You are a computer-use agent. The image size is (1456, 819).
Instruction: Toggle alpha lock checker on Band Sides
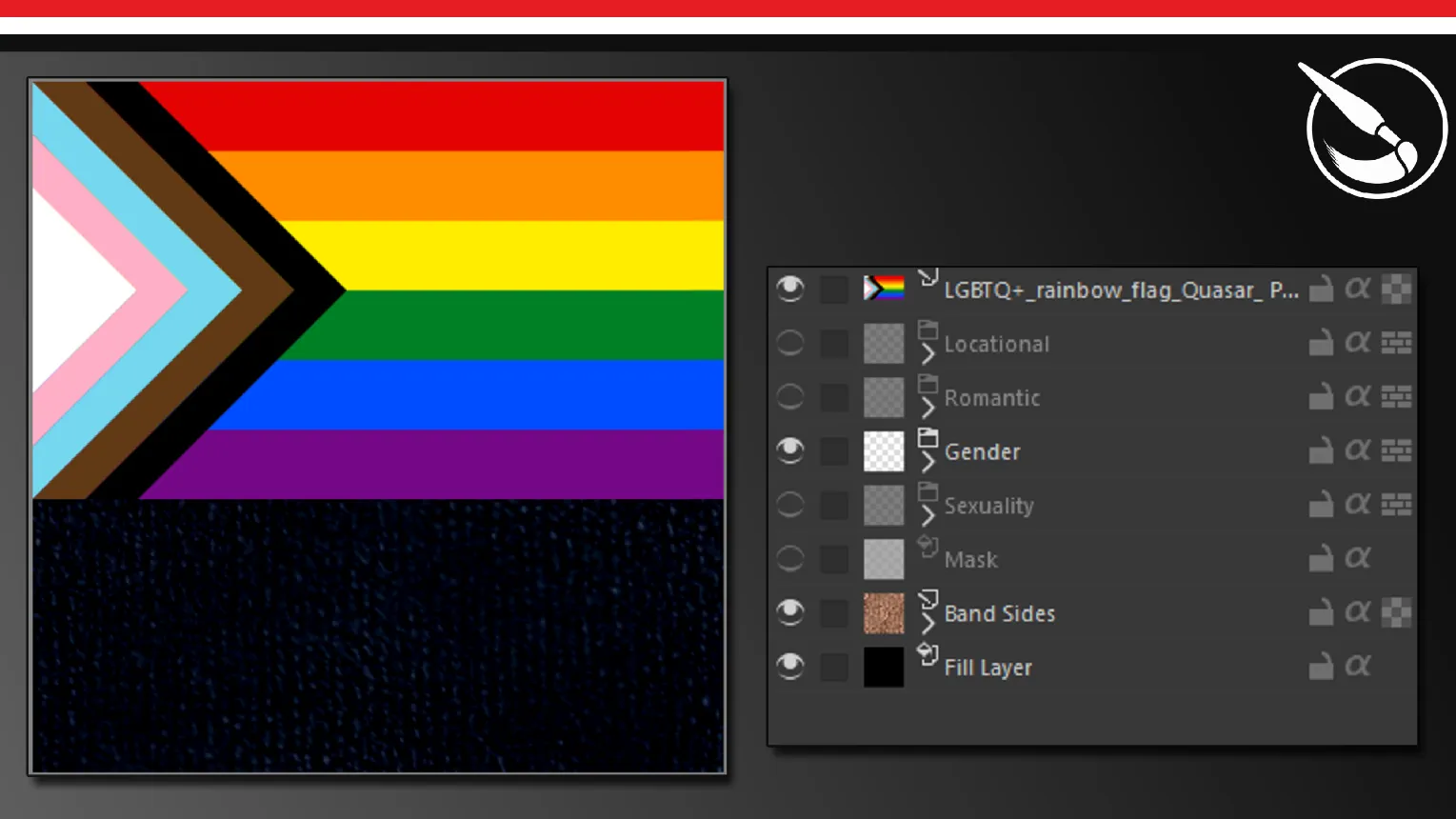point(1396,612)
